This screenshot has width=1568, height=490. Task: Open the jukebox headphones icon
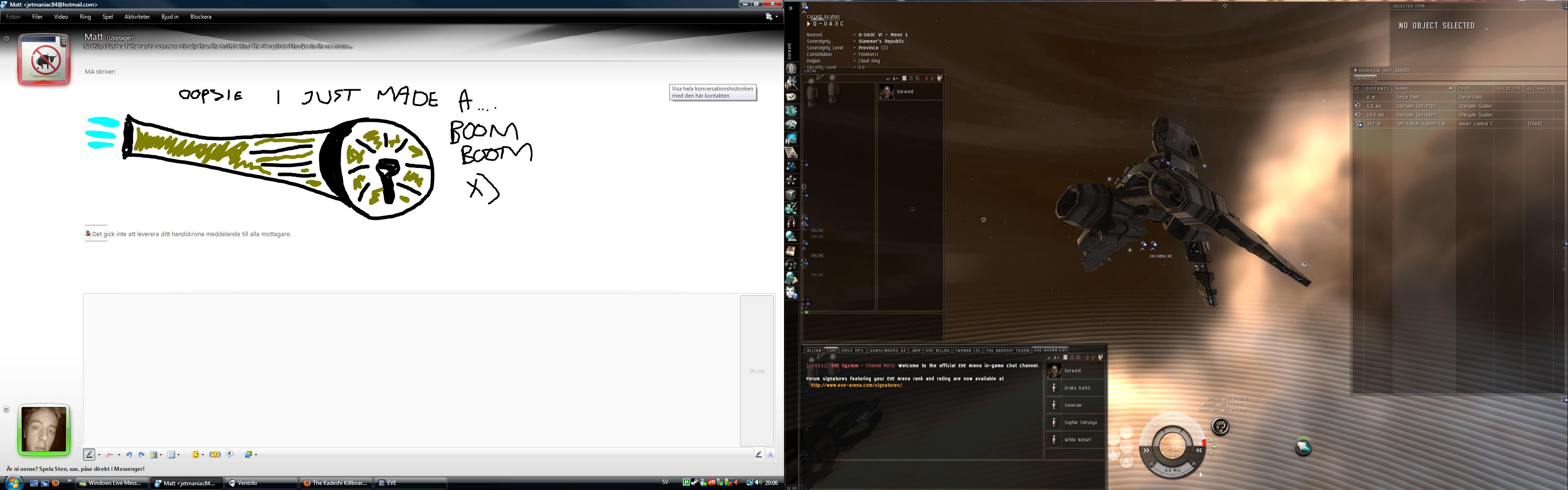[791, 265]
